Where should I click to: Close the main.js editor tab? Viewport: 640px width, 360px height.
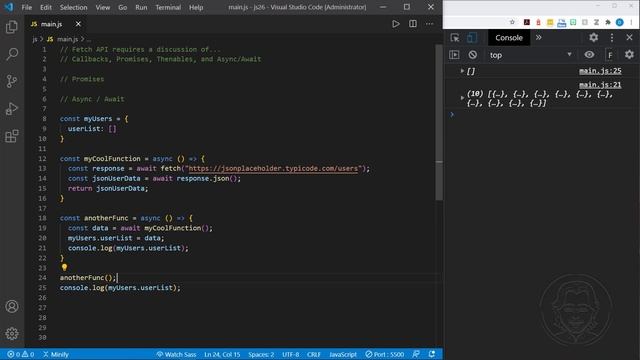pos(78,24)
